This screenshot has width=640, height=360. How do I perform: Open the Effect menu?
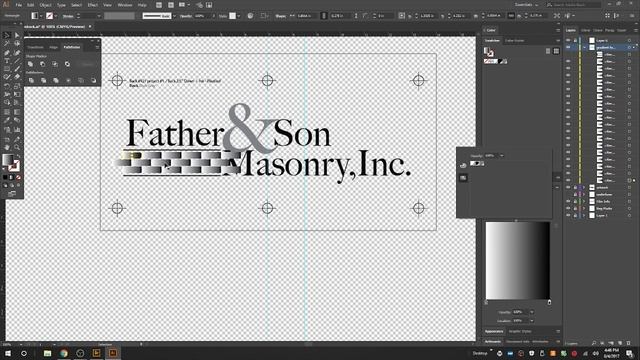(93, 5)
